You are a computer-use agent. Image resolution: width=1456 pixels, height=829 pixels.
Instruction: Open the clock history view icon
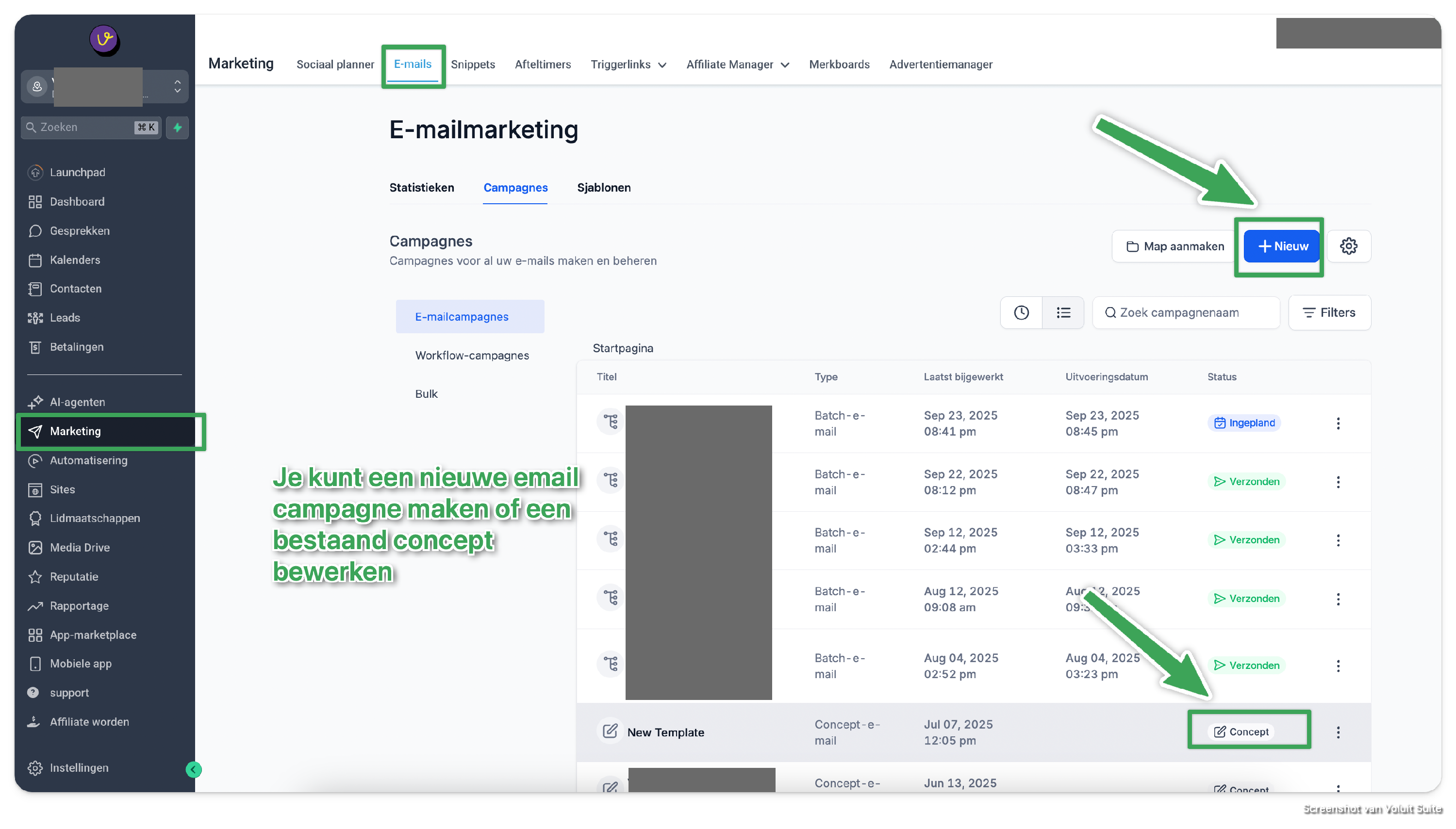point(1021,312)
